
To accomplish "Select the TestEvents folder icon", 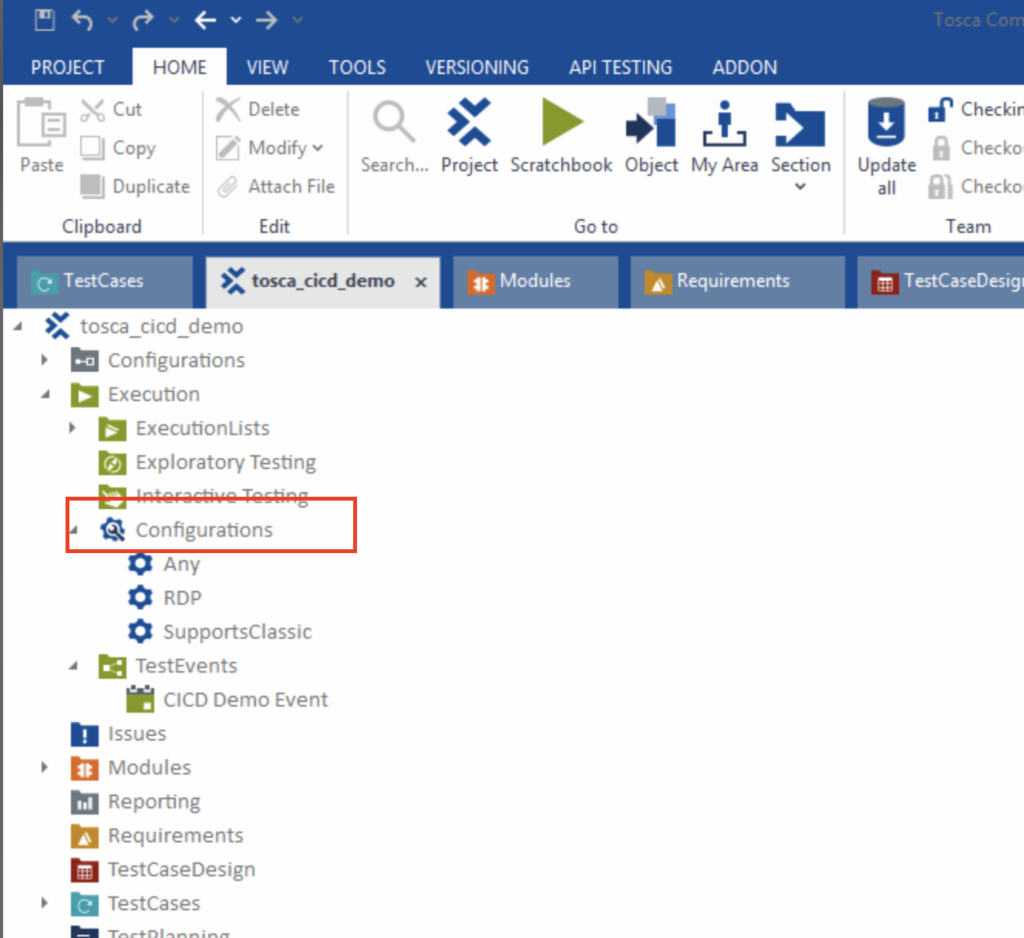I will [x=112, y=667].
